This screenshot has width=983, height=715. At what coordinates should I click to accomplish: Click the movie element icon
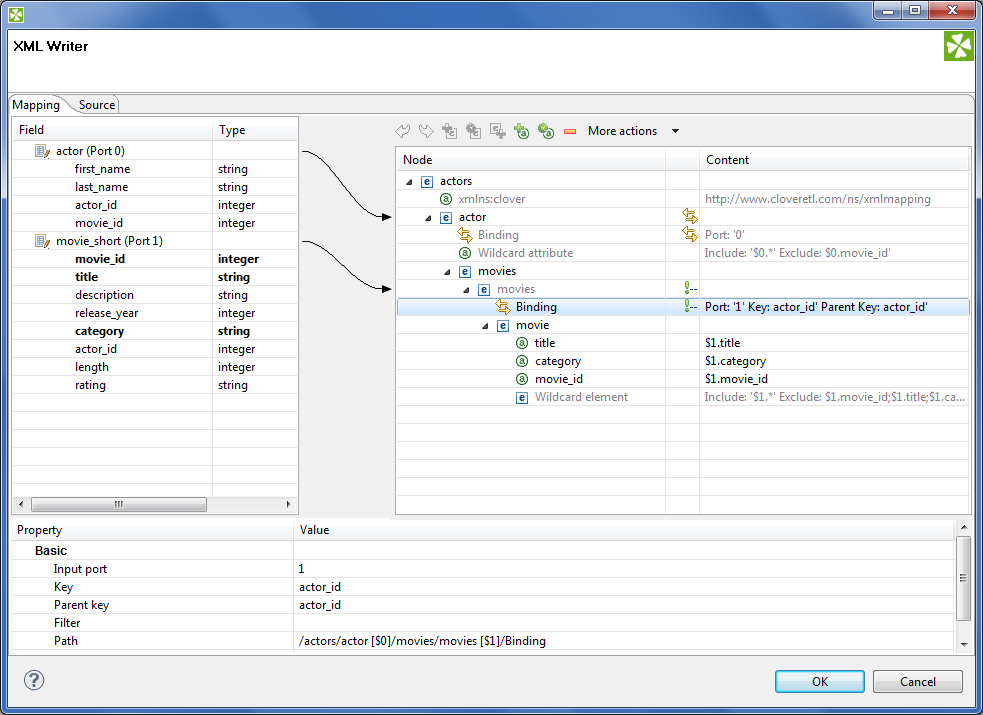(503, 326)
